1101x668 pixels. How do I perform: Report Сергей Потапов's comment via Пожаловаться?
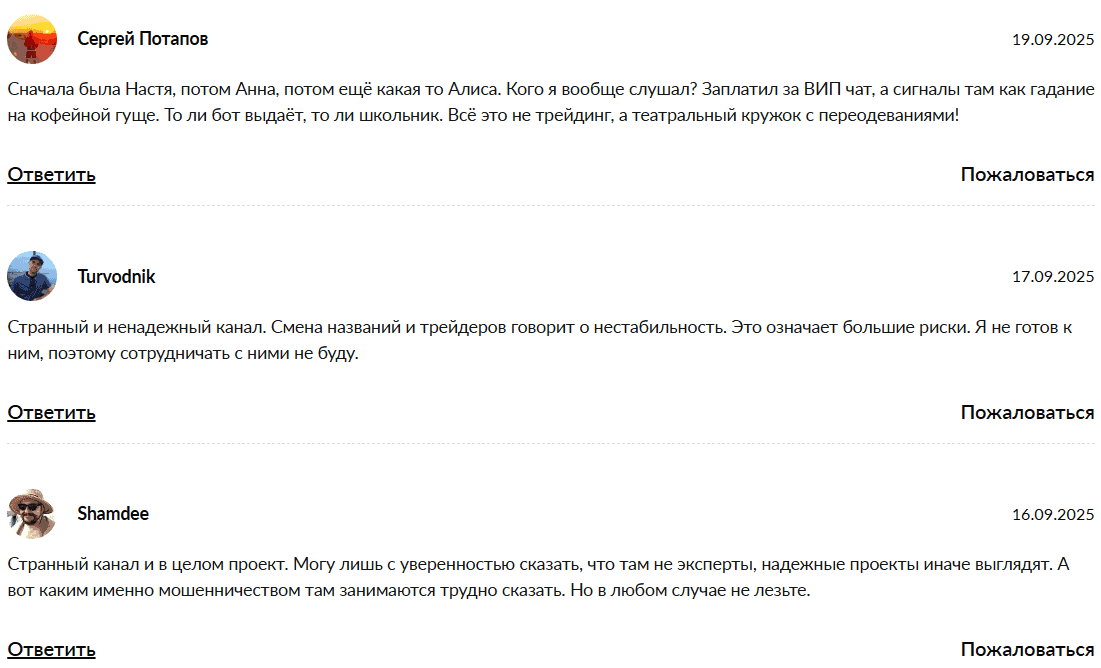coord(1027,175)
